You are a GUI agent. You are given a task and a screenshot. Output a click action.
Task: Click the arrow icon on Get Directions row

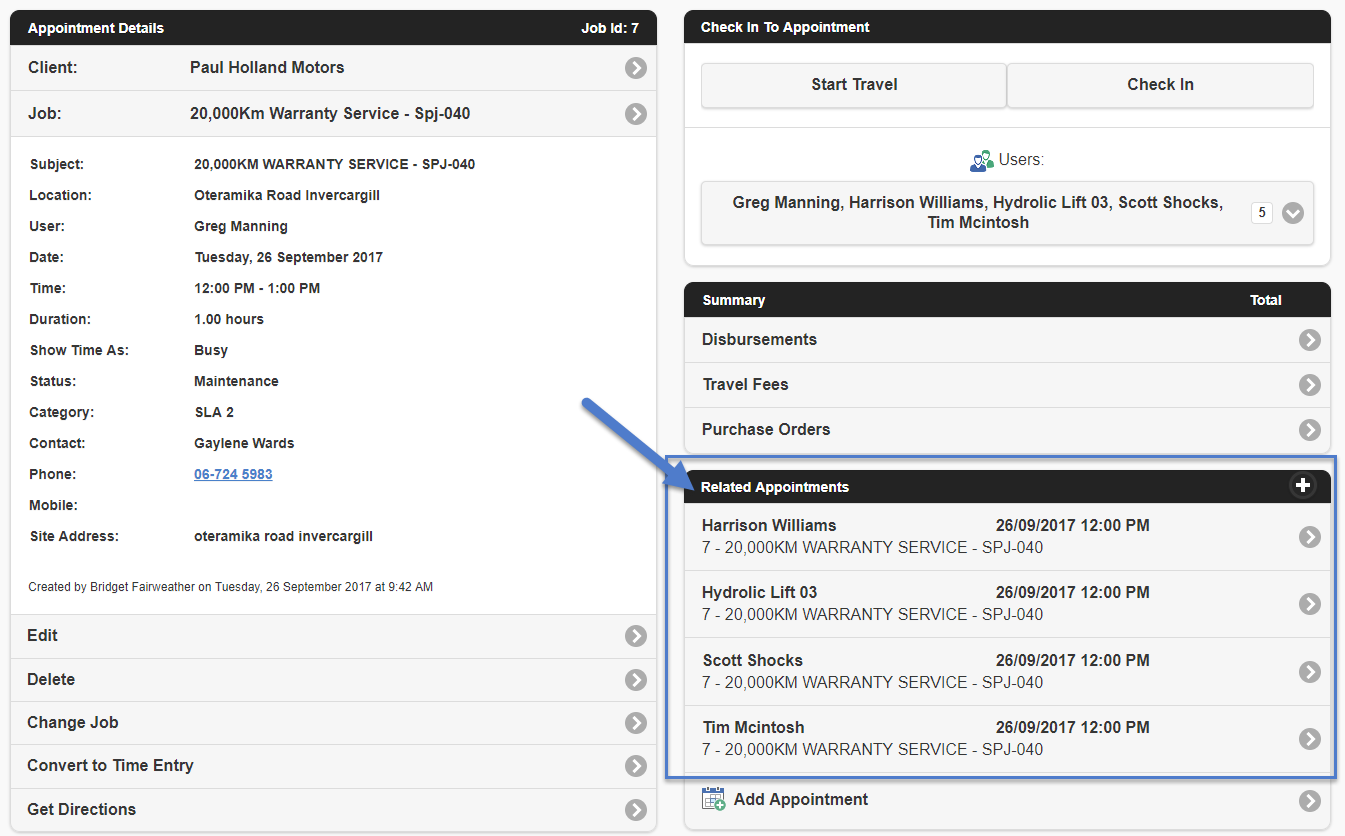tap(636, 810)
